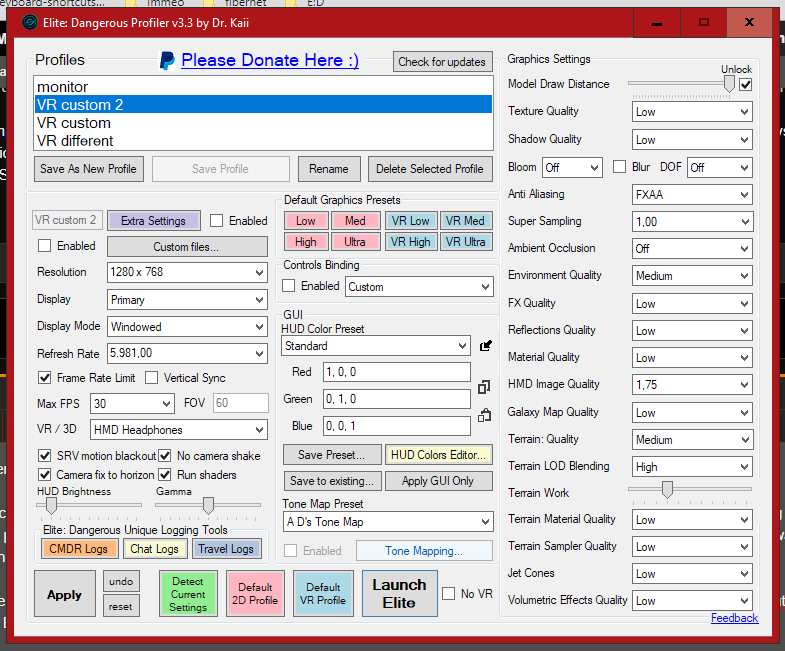Open the Texture Quality dropdown
Image resolution: width=785 pixels, height=651 pixels.
[692, 112]
